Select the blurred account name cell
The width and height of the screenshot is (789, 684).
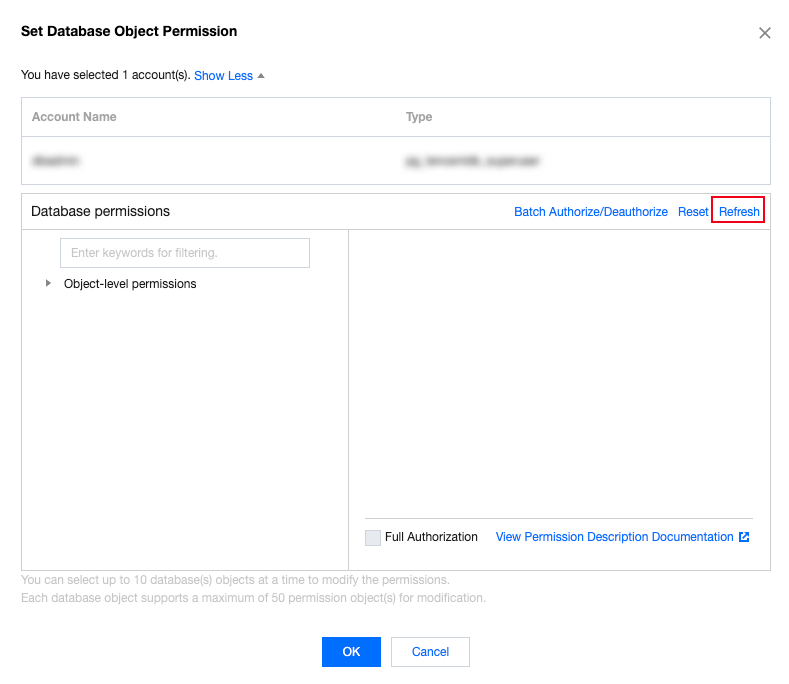[x=56, y=160]
